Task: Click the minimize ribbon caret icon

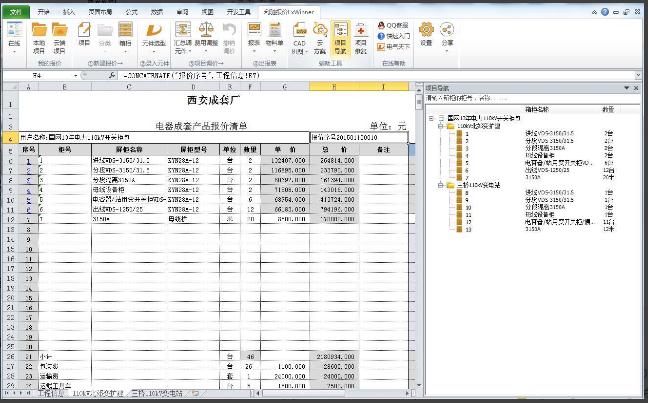Action: click(594, 12)
